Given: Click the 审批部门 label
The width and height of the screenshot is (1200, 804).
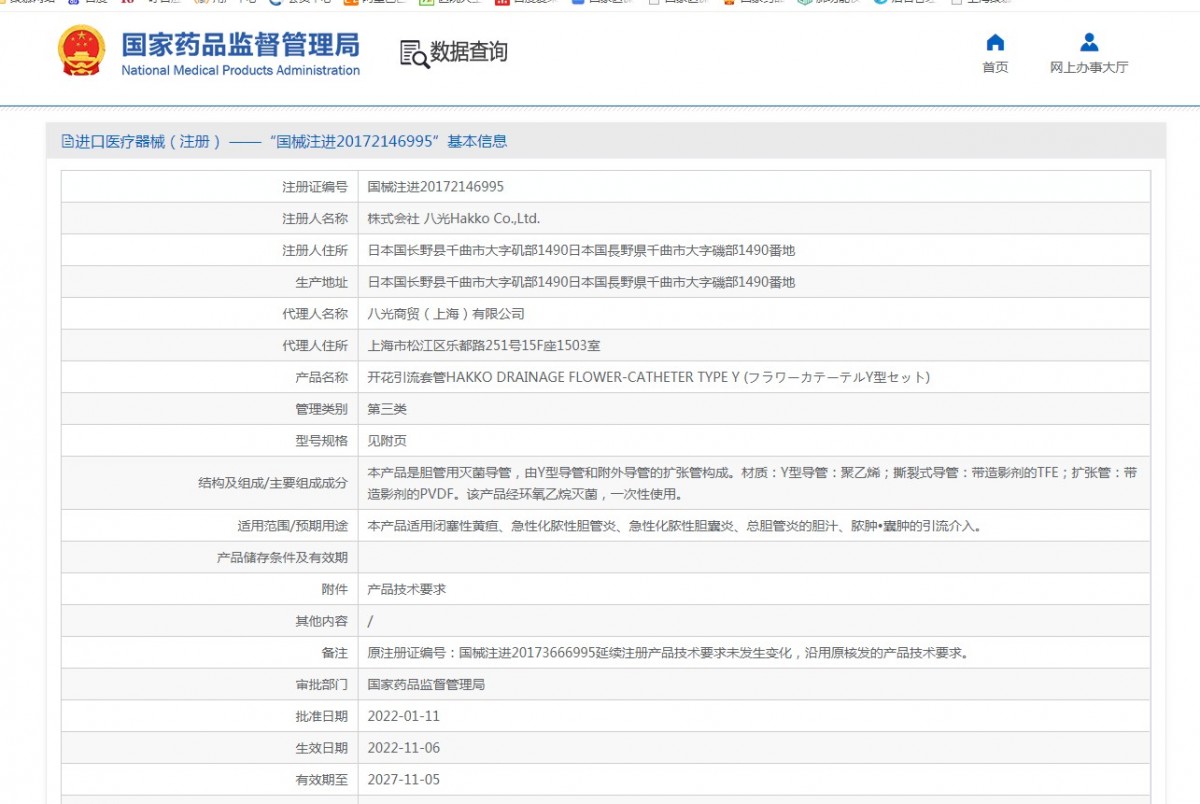Looking at the screenshot, I should 321,685.
